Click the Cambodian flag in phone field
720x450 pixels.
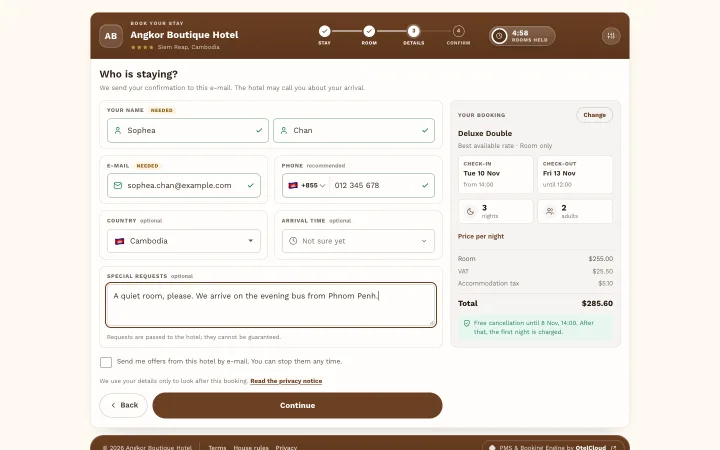pyautogui.click(x=292, y=186)
